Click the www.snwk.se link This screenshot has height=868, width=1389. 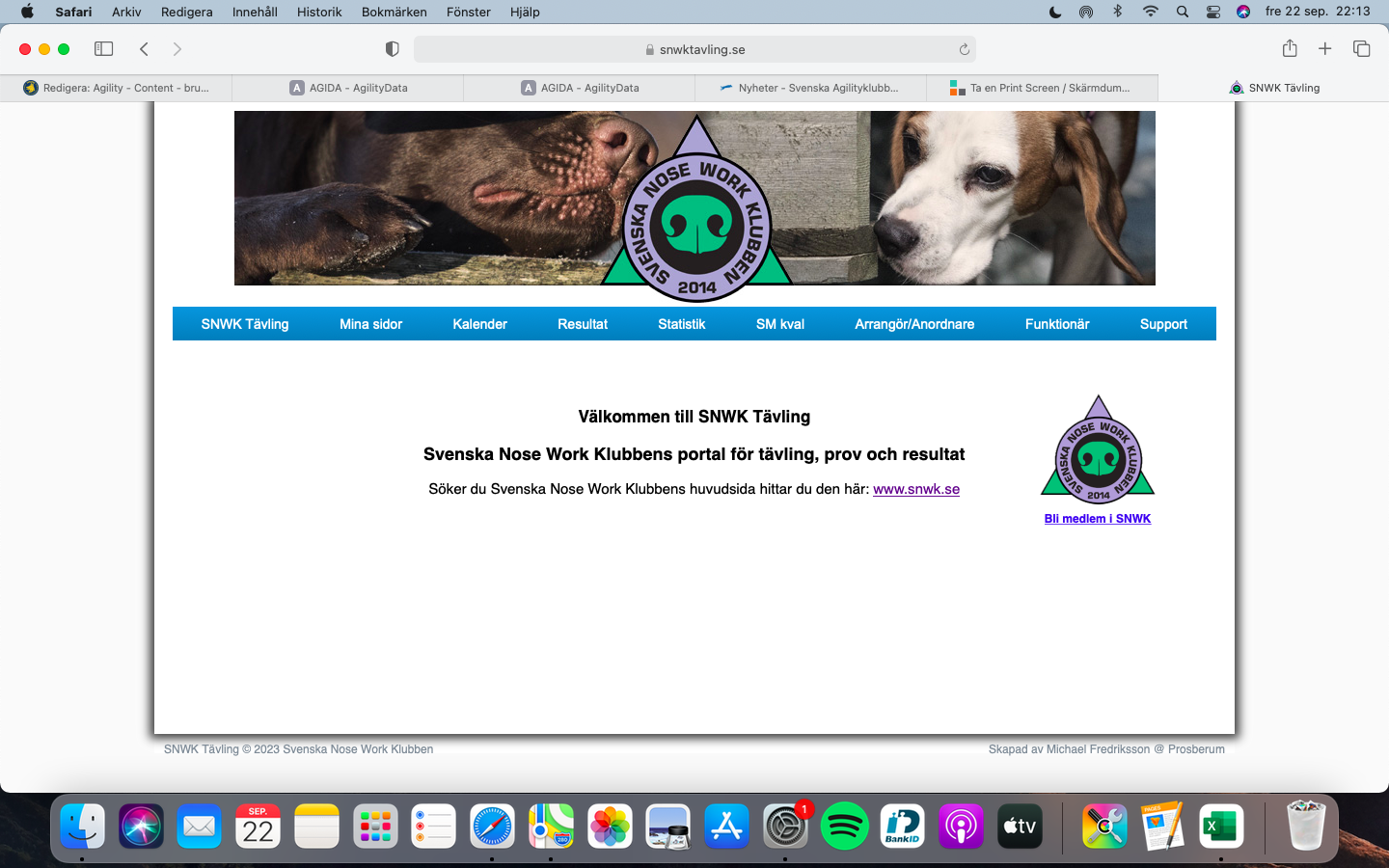(915, 489)
